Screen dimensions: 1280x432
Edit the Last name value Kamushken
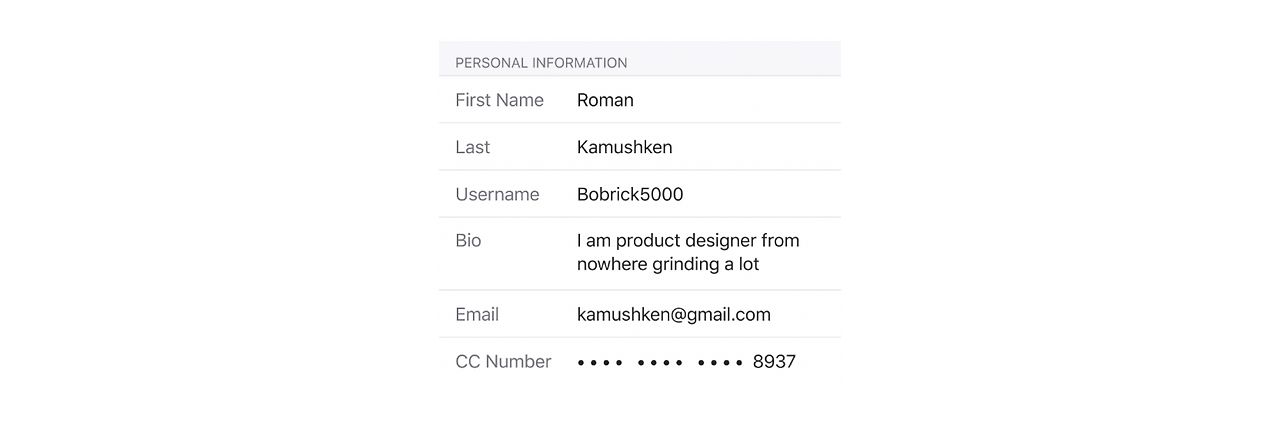(x=624, y=147)
